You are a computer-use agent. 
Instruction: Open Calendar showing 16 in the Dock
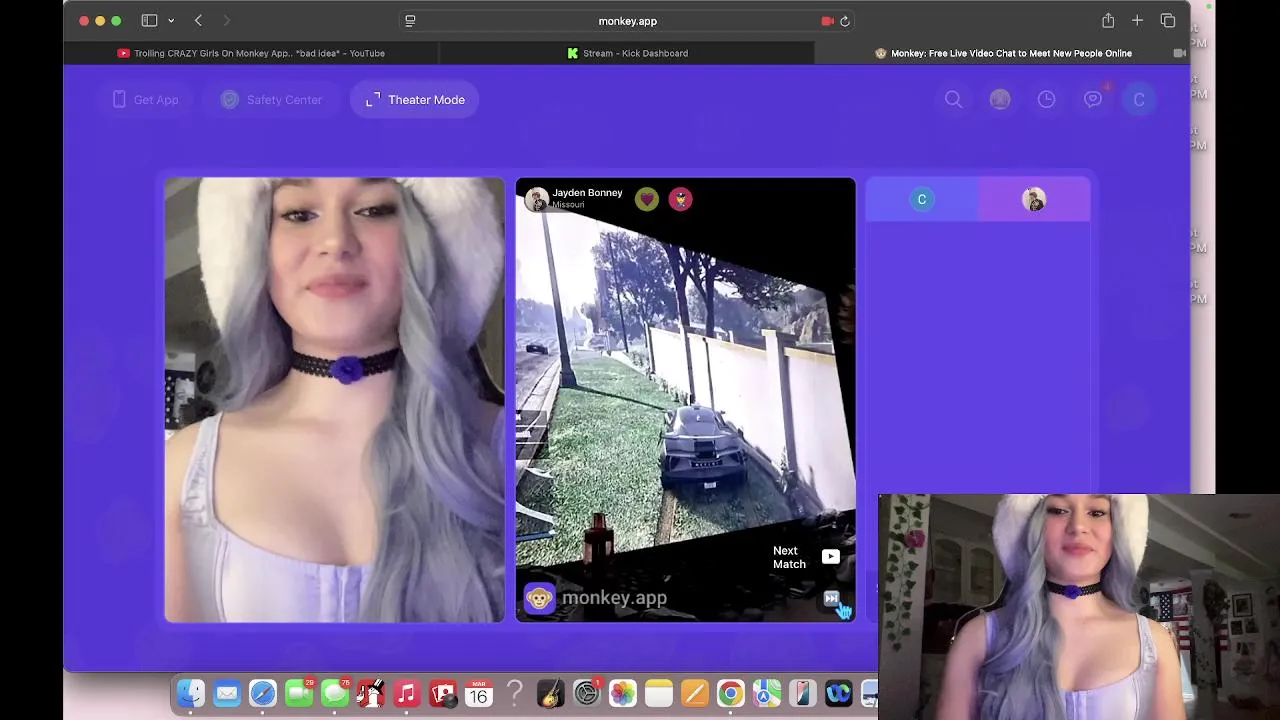pos(478,693)
